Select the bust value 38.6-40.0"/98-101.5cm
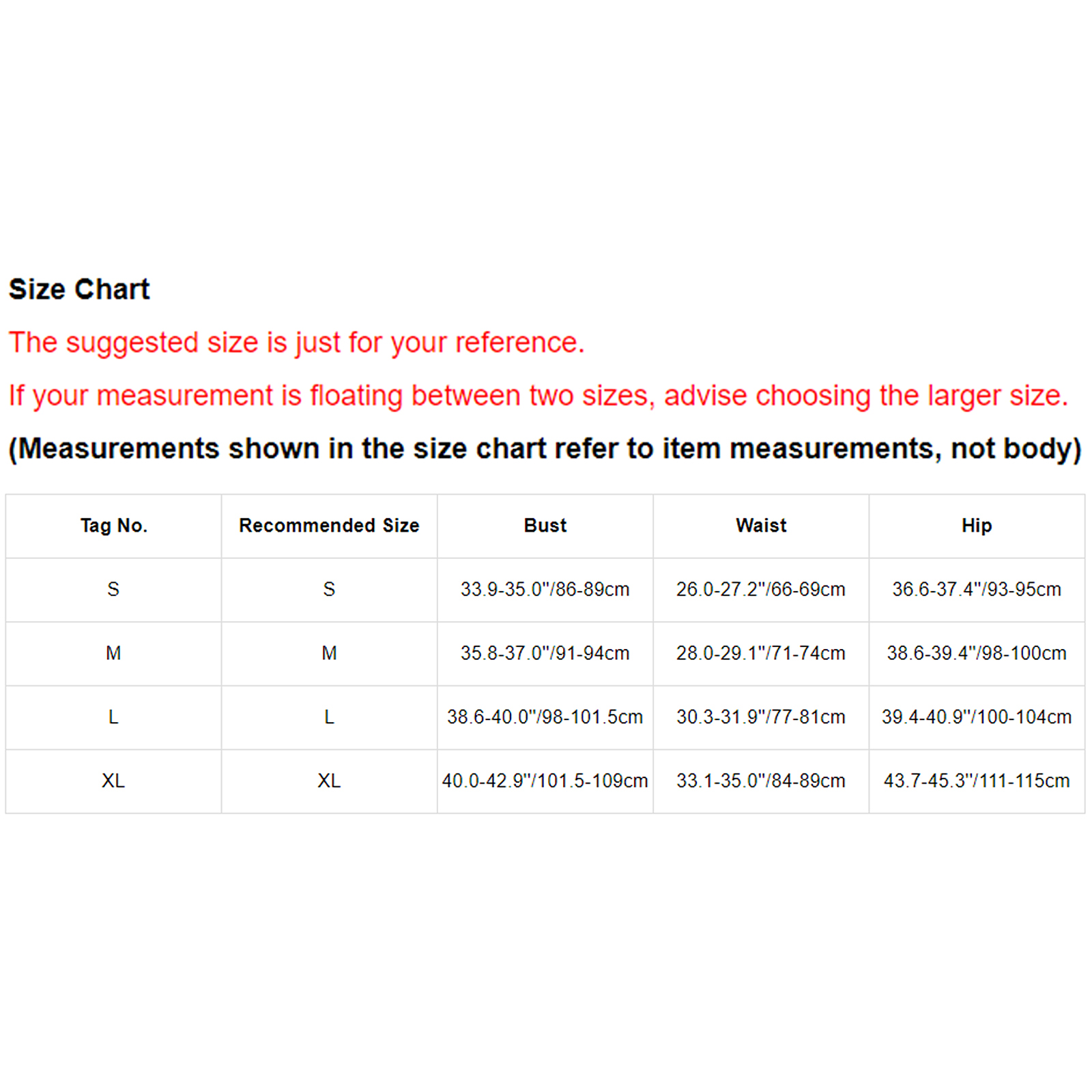The height and width of the screenshot is (1092, 1092). pyautogui.click(x=545, y=717)
